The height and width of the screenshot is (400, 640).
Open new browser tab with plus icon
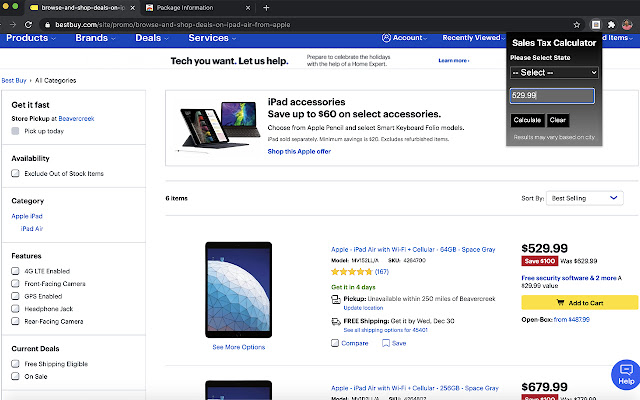265,7
